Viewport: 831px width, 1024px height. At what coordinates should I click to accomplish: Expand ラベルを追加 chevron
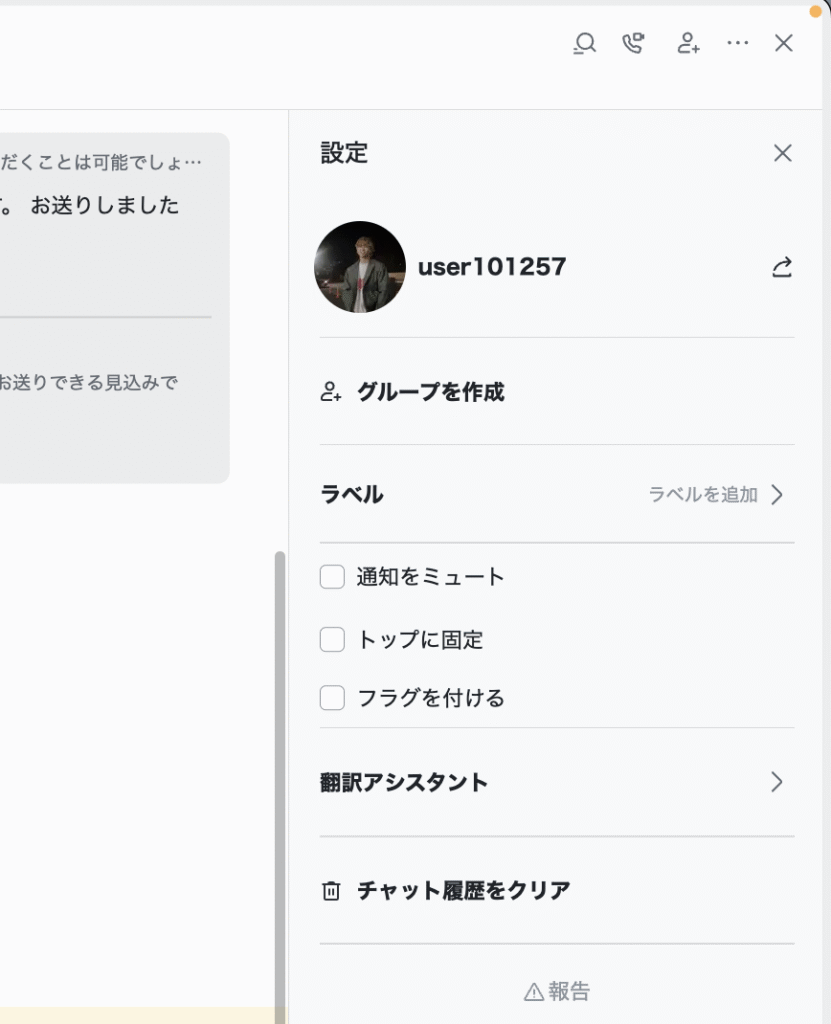(777, 494)
